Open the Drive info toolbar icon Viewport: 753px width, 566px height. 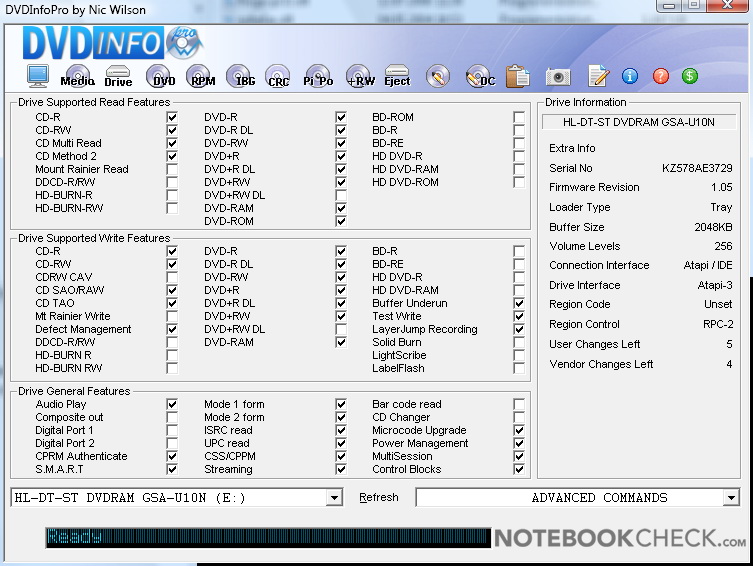pos(118,76)
